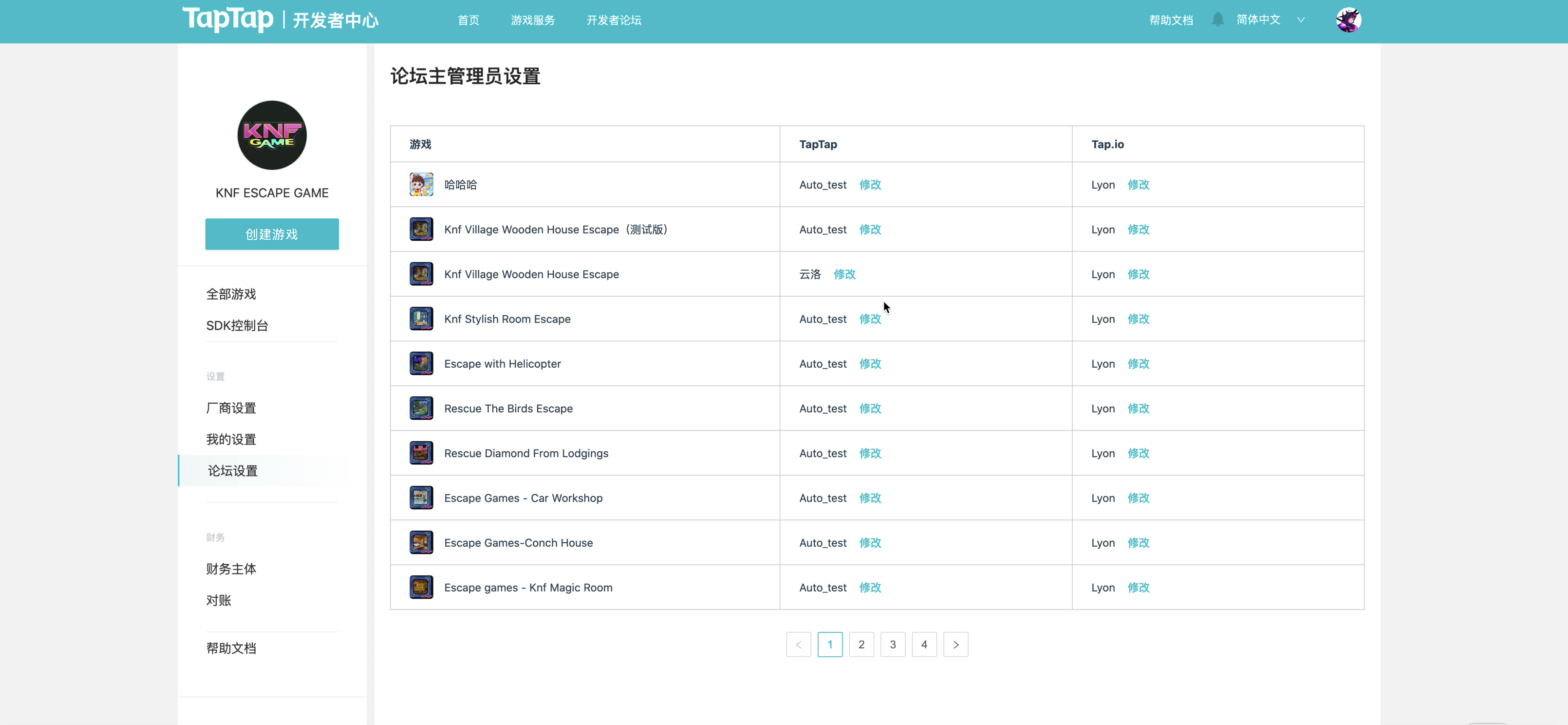Click Escape Games-Conch House game icon
Screen dimensions: 1568x725
click(421, 542)
